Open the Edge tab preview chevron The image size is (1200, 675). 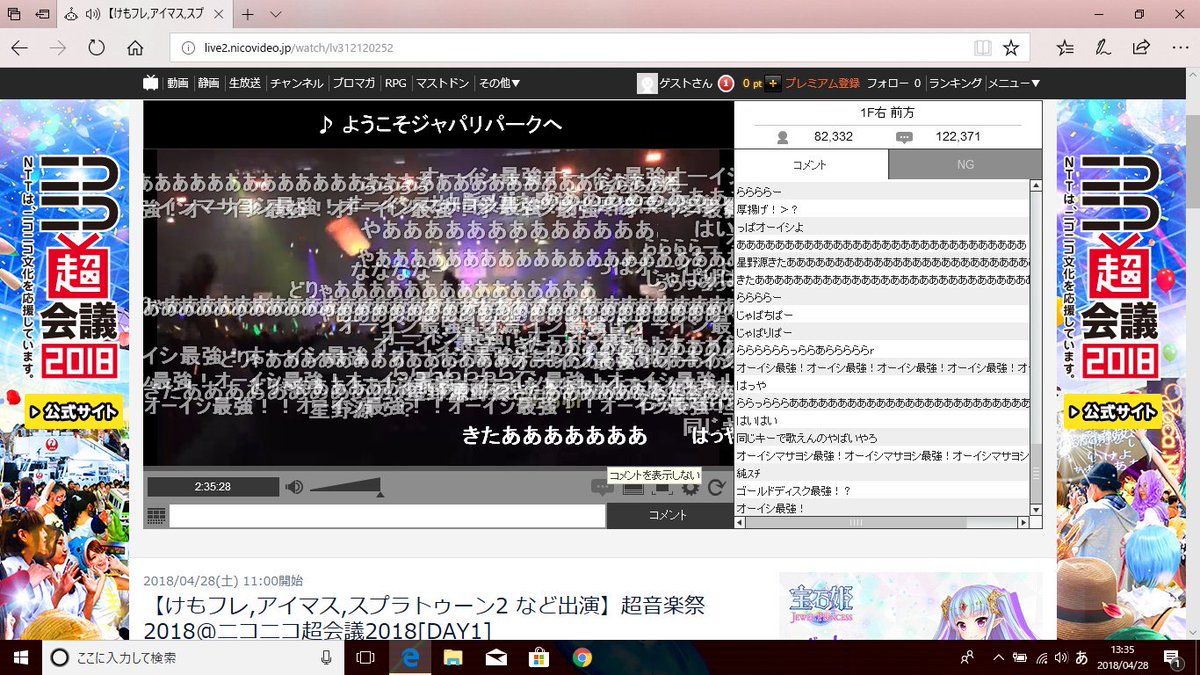[x=276, y=15]
